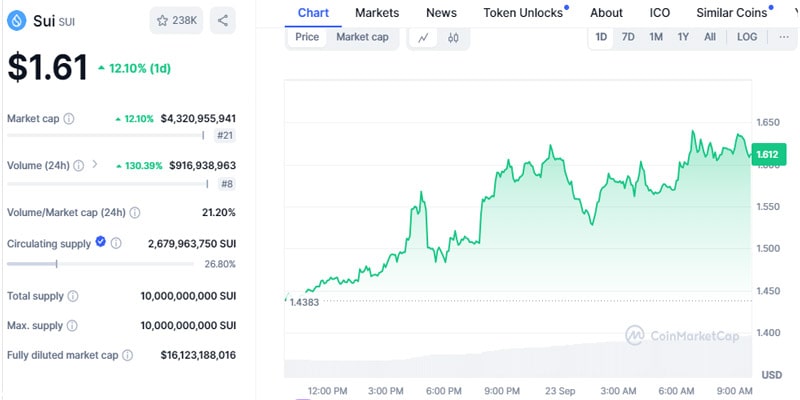Open Volume/Market cap (24h) info icon

(x=135, y=212)
